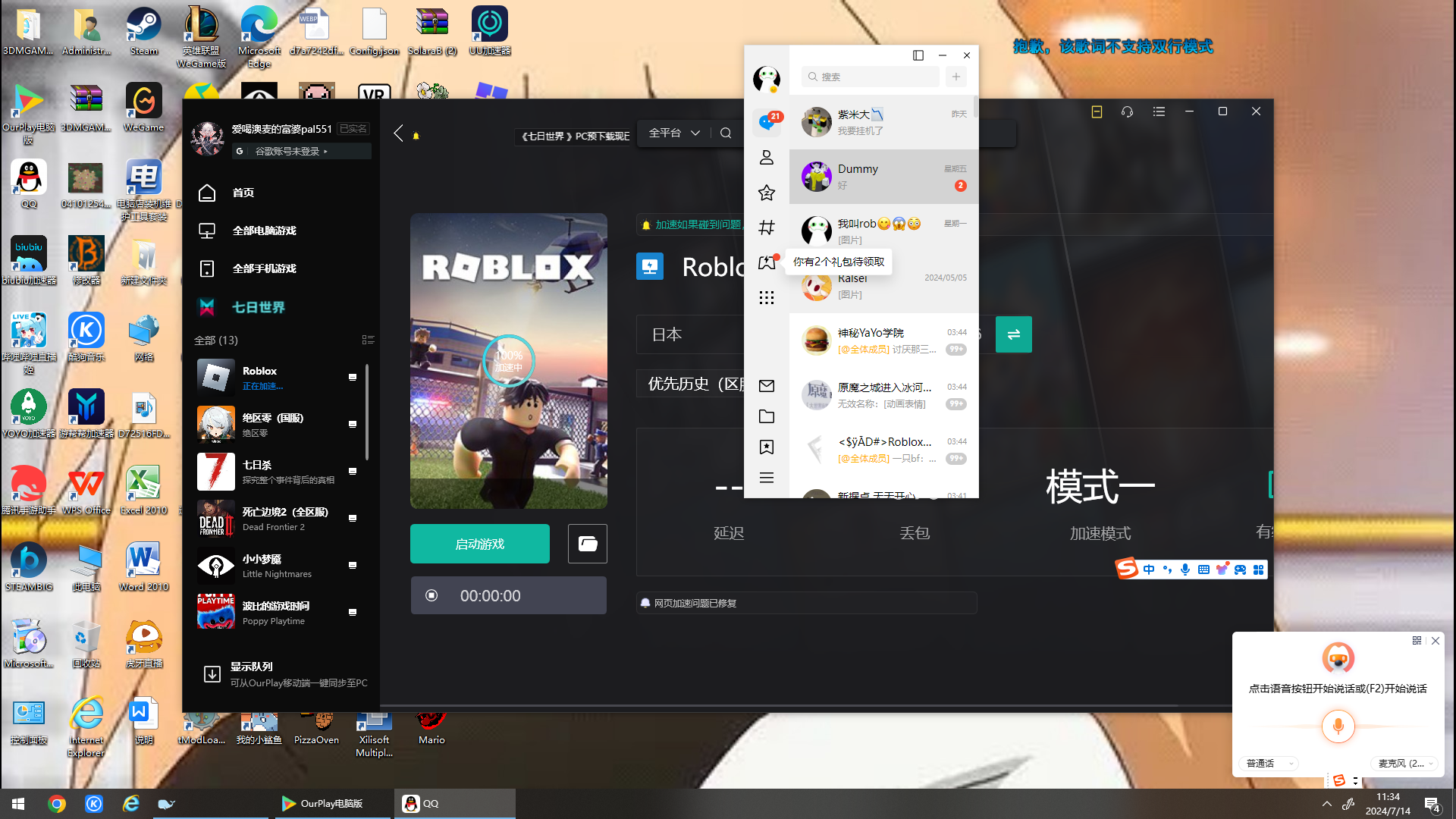
Task: Open the 紫米大 chat in QQ
Action: 883,122
